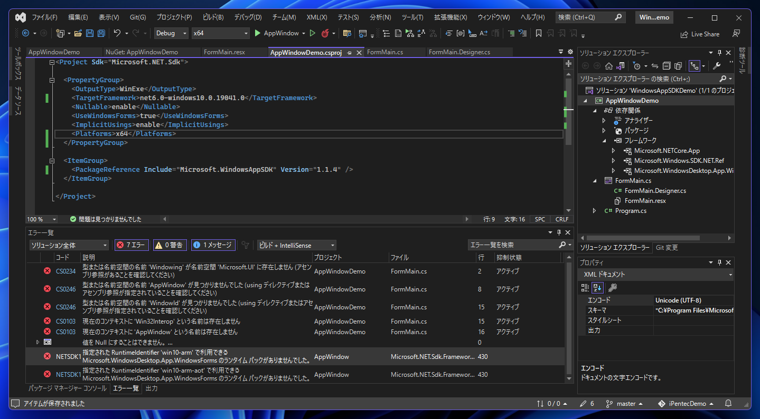Collapse the AppWindowDemo project node

(585, 101)
